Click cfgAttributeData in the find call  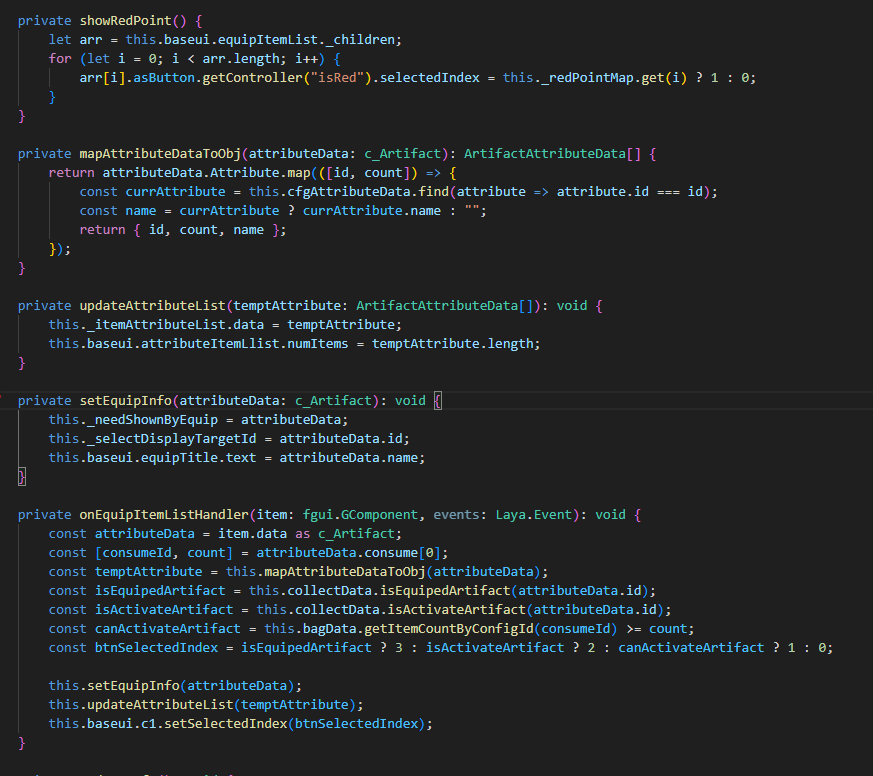[x=349, y=191]
